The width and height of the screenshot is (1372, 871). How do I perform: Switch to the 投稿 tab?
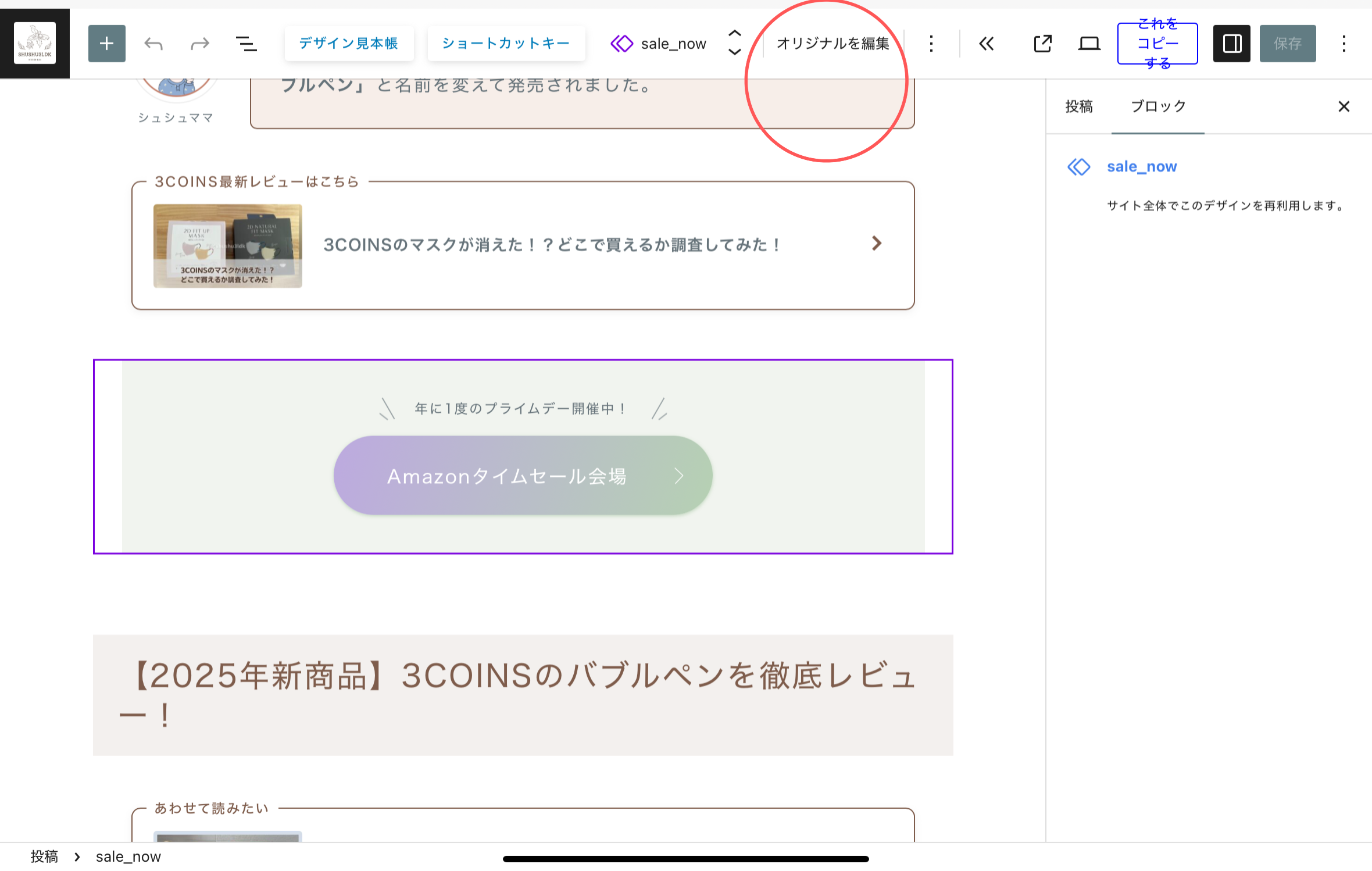(1079, 106)
